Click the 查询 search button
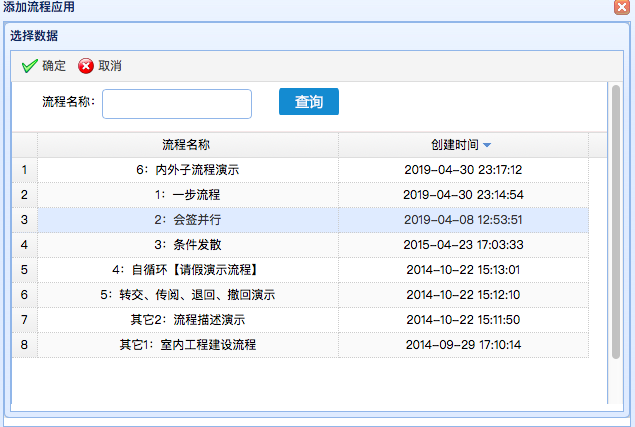The height and width of the screenshot is (427, 635). 309,102
